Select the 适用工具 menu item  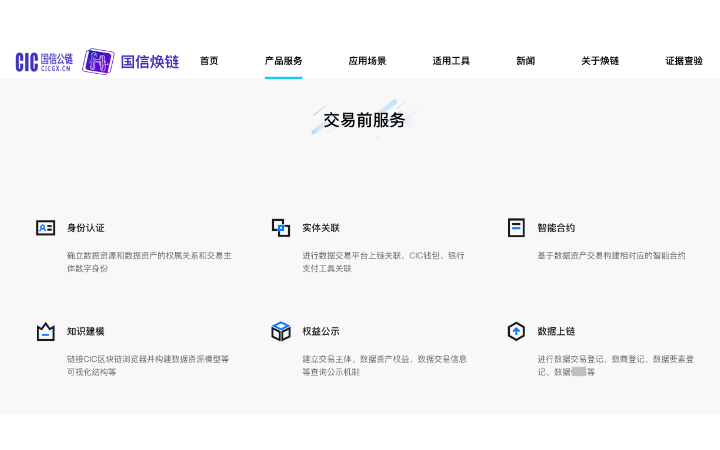pos(451,61)
